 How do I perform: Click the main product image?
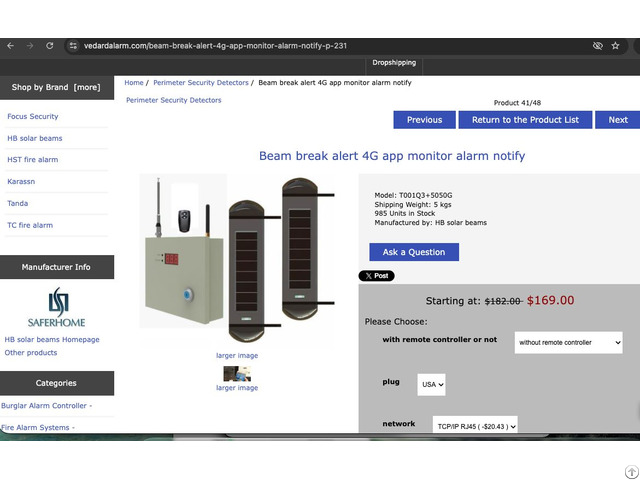pyautogui.click(x=237, y=259)
